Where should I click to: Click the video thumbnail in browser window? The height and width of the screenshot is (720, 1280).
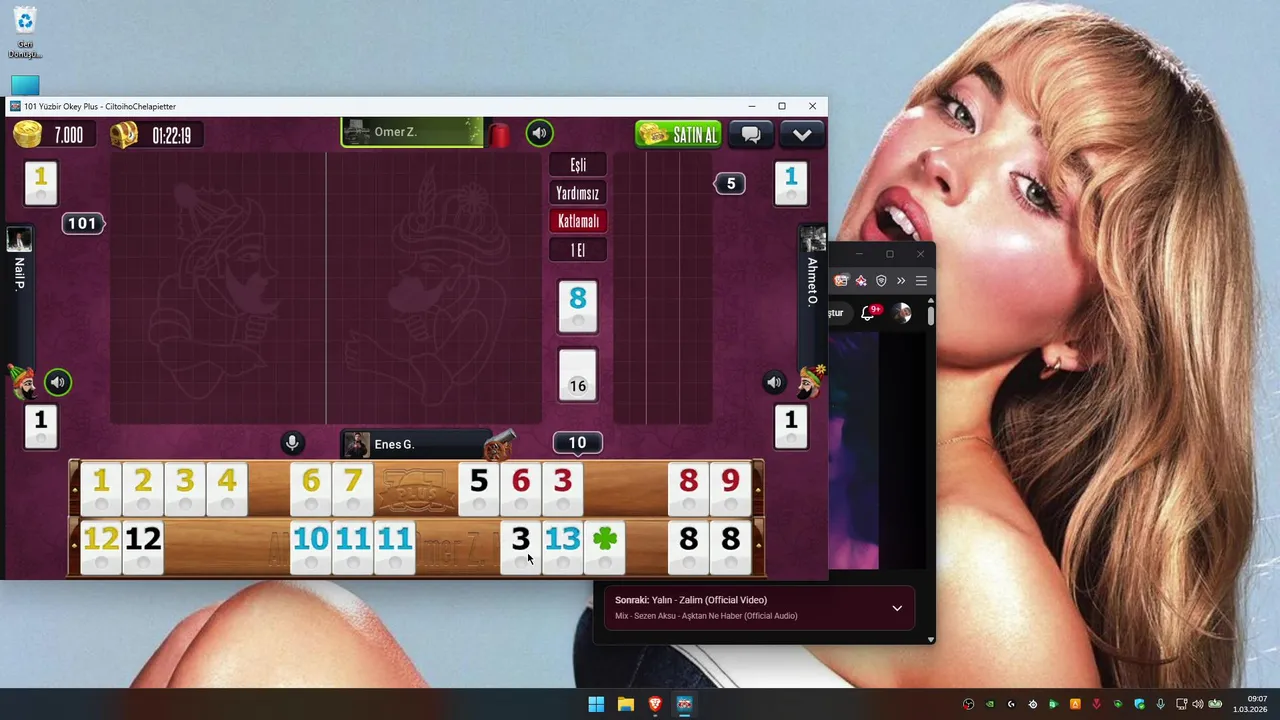click(x=853, y=450)
